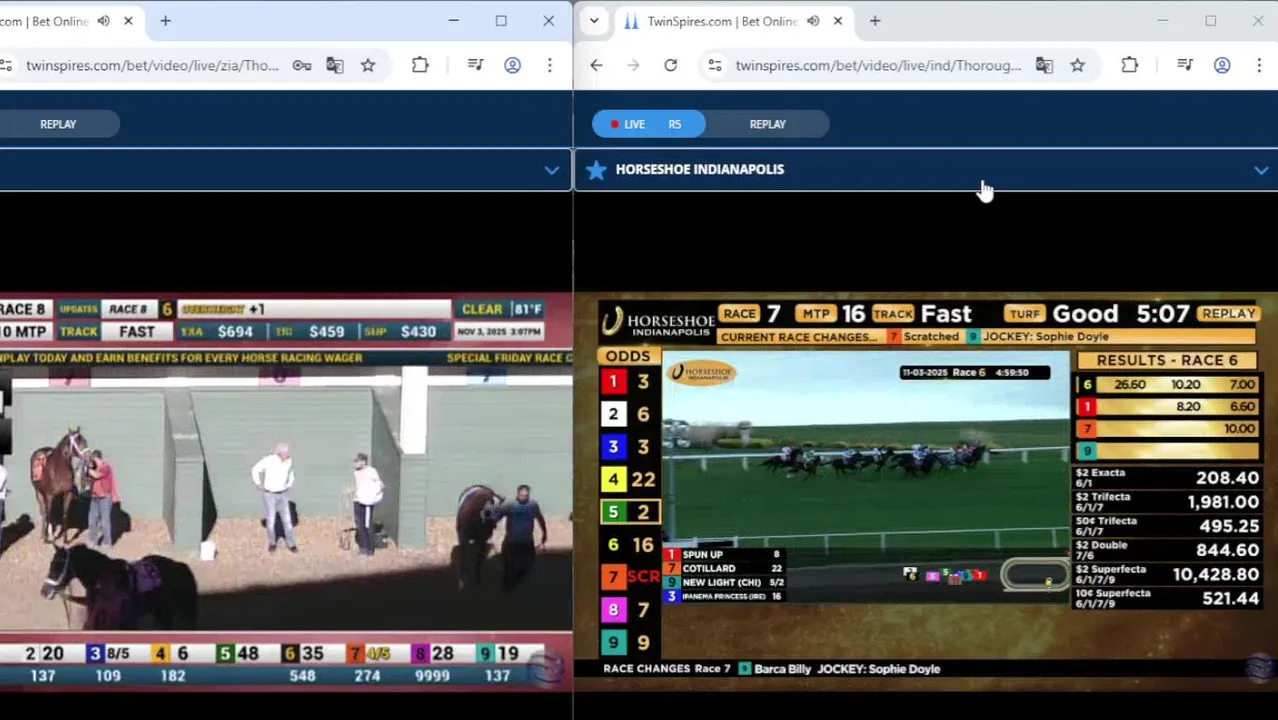Click the Horseshoe Indianapolis live video
This screenshot has width=1278, height=720.
tap(926, 492)
